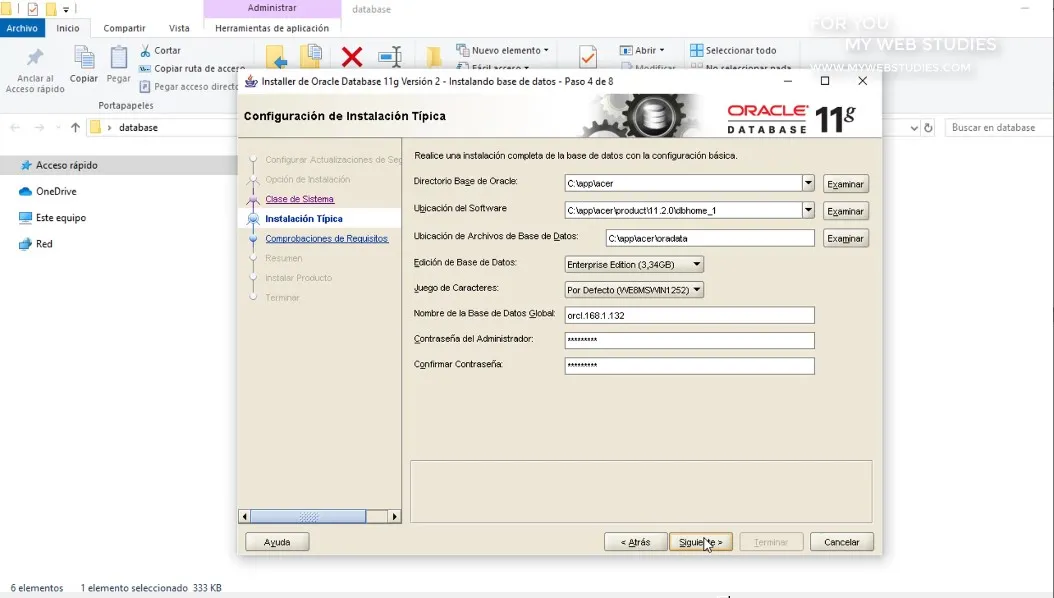The image size is (1054, 598).
Task: Open the Archivo menu
Action: click(22, 28)
